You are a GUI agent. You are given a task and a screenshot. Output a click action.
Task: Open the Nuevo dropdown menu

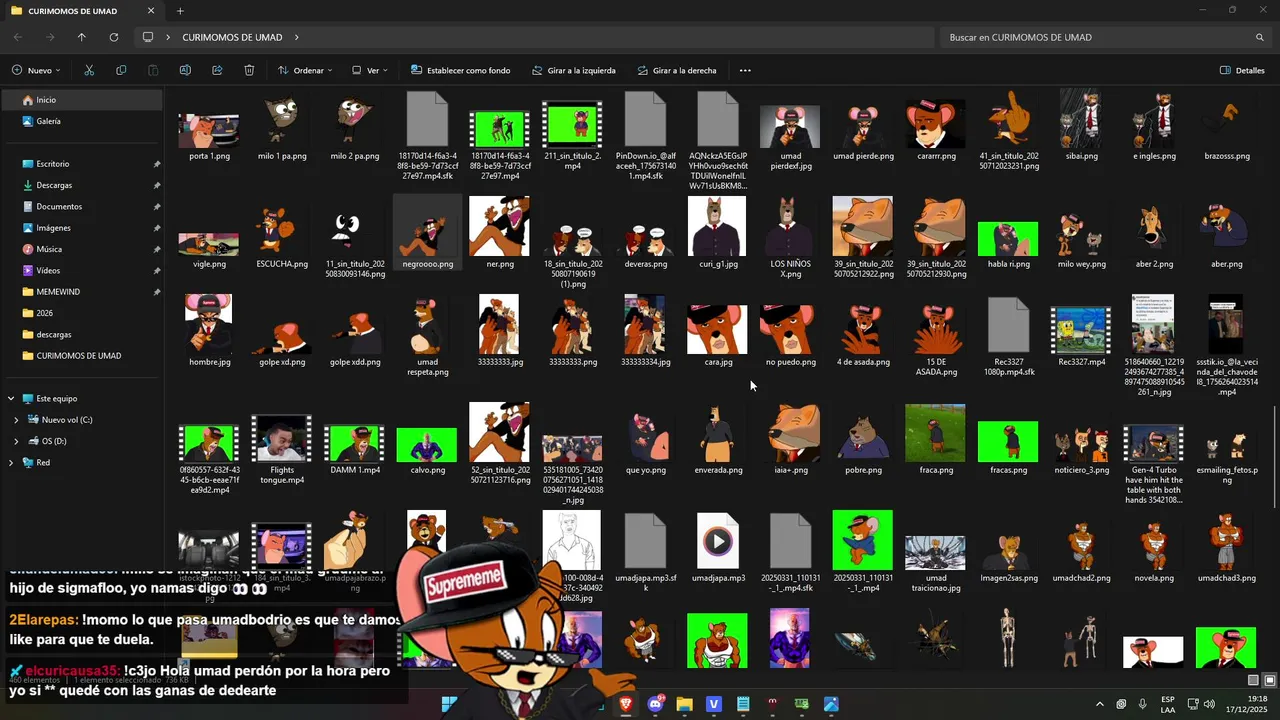click(x=36, y=70)
